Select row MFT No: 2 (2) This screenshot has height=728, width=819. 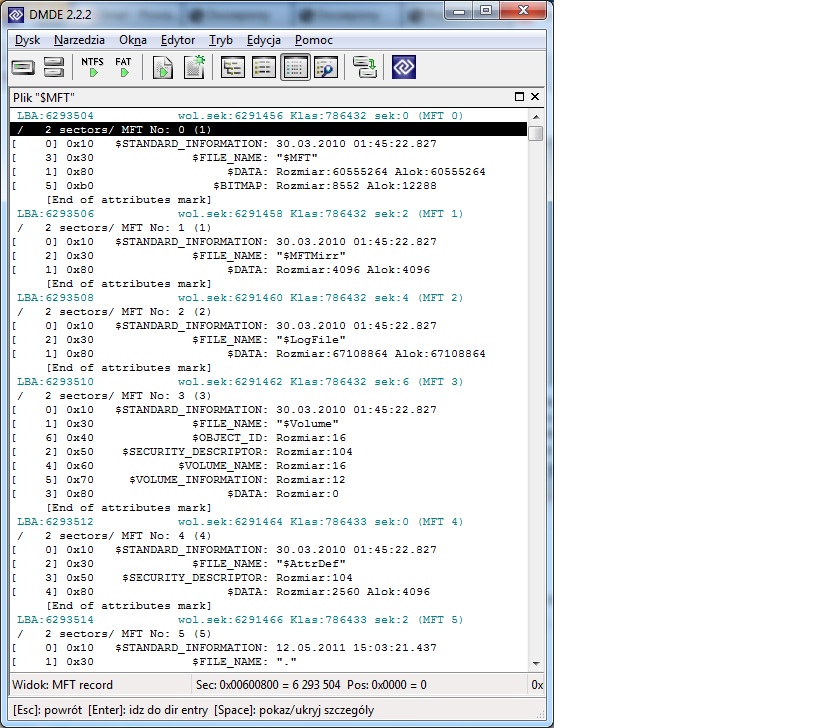click(268, 312)
